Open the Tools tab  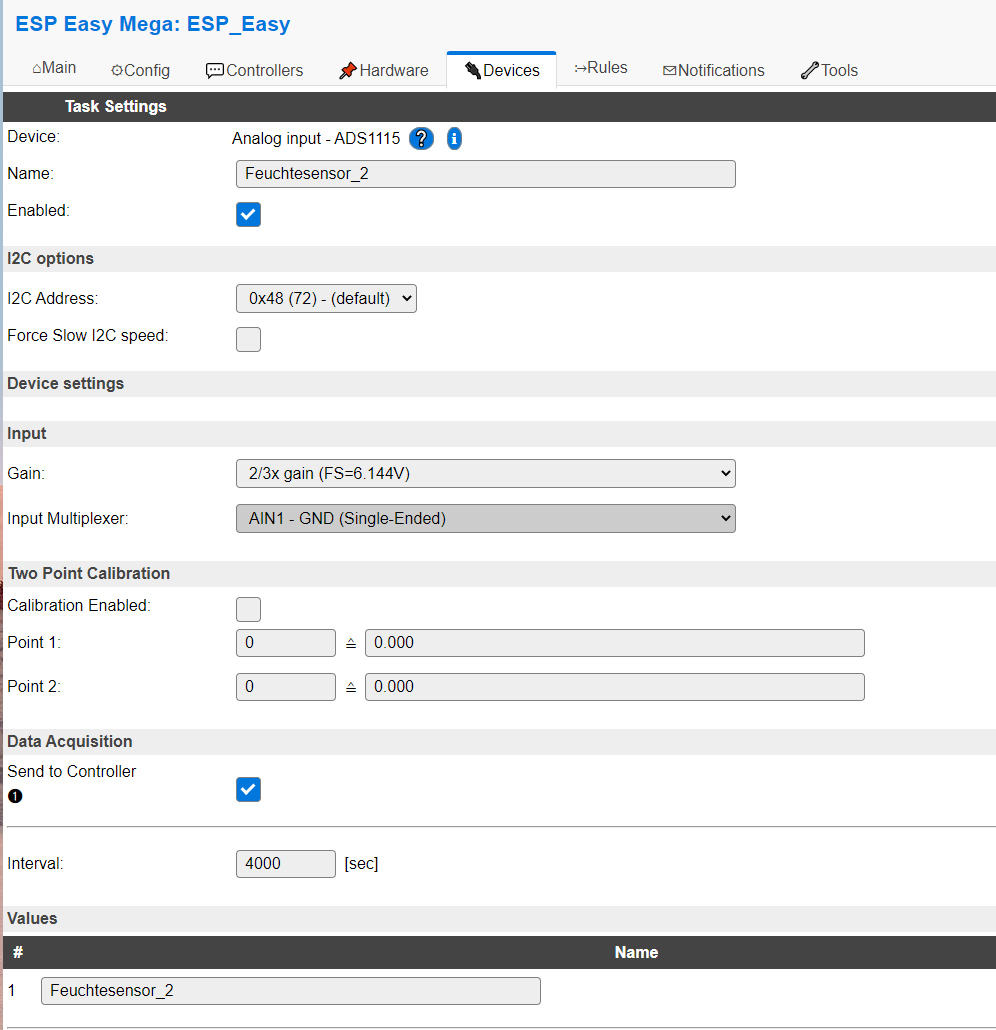829,70
